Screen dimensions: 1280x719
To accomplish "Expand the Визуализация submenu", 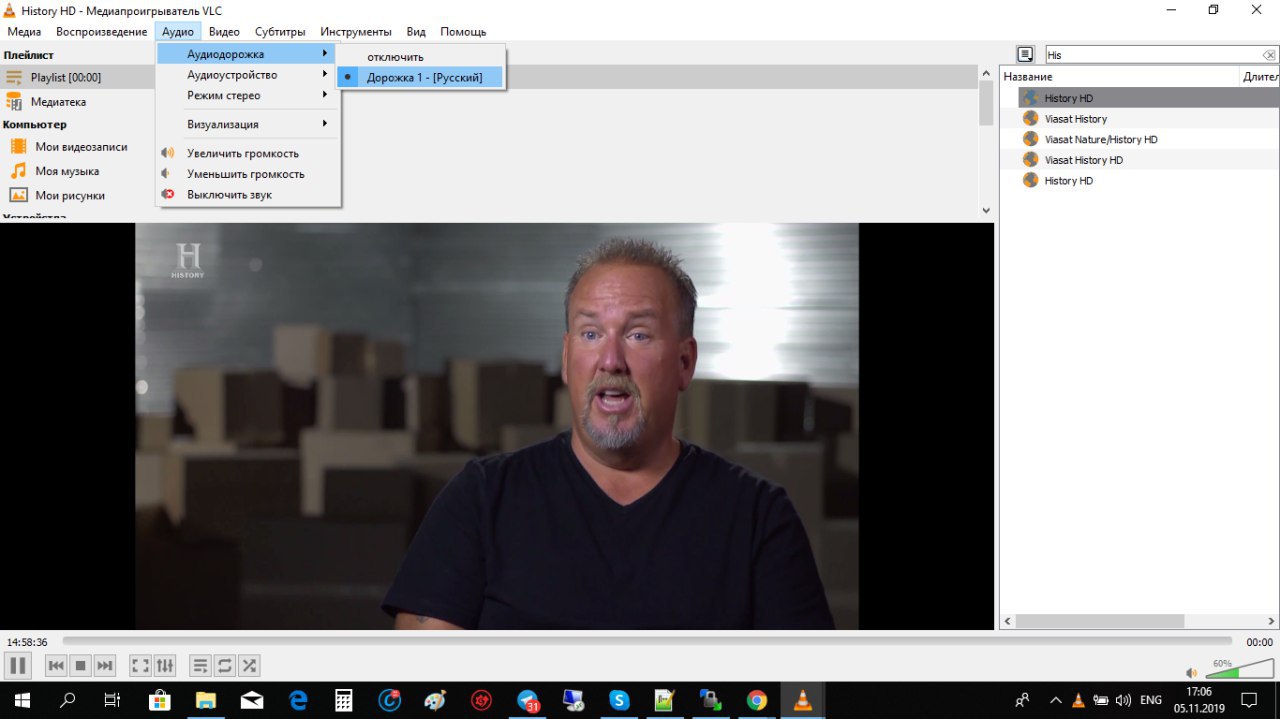I will pyautogui.click(x=246, y=124).
